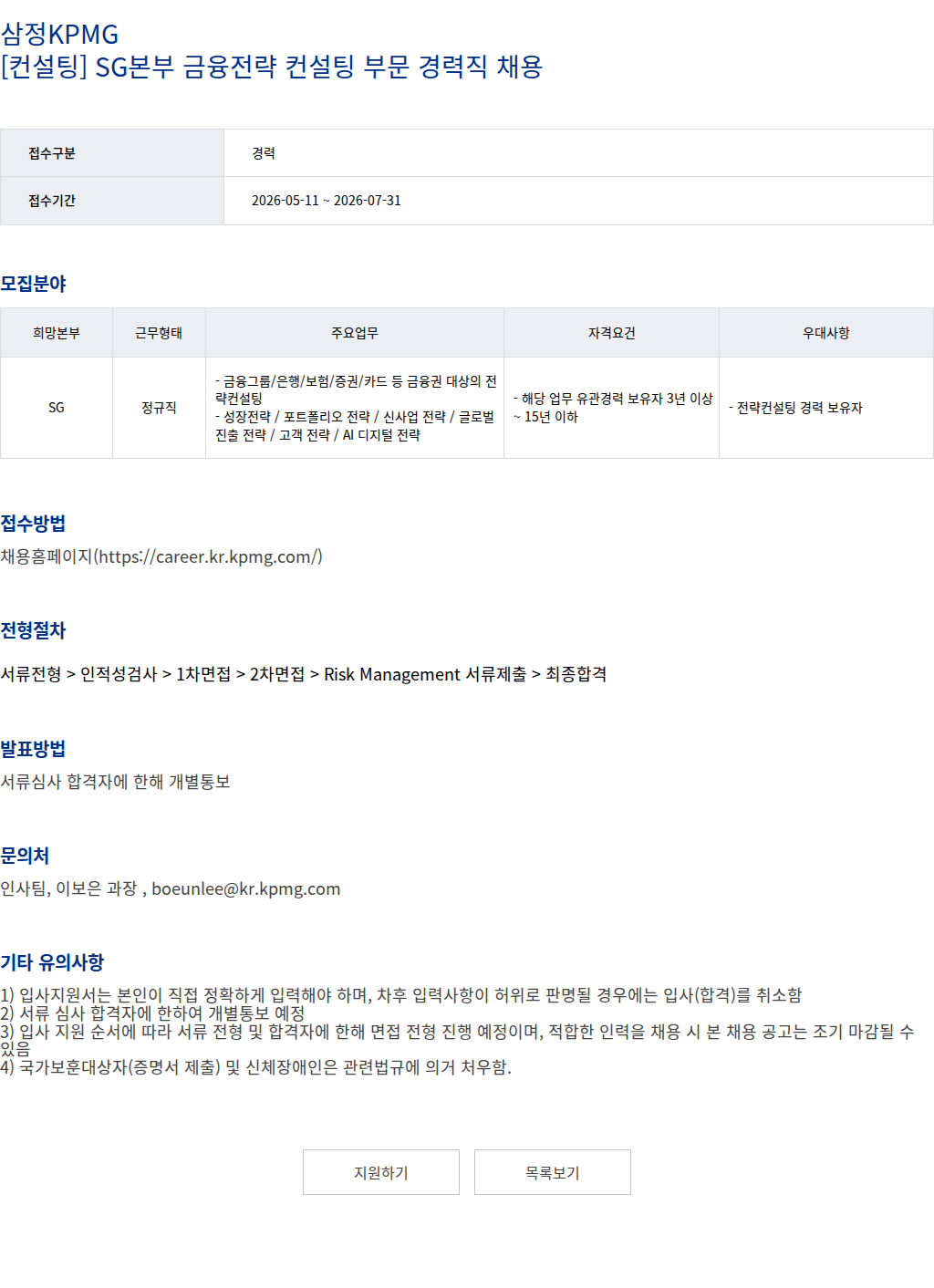This screenshot has height=1288, width=934.
Task: Click the 문의처 section heading
Action: (26, 856)
